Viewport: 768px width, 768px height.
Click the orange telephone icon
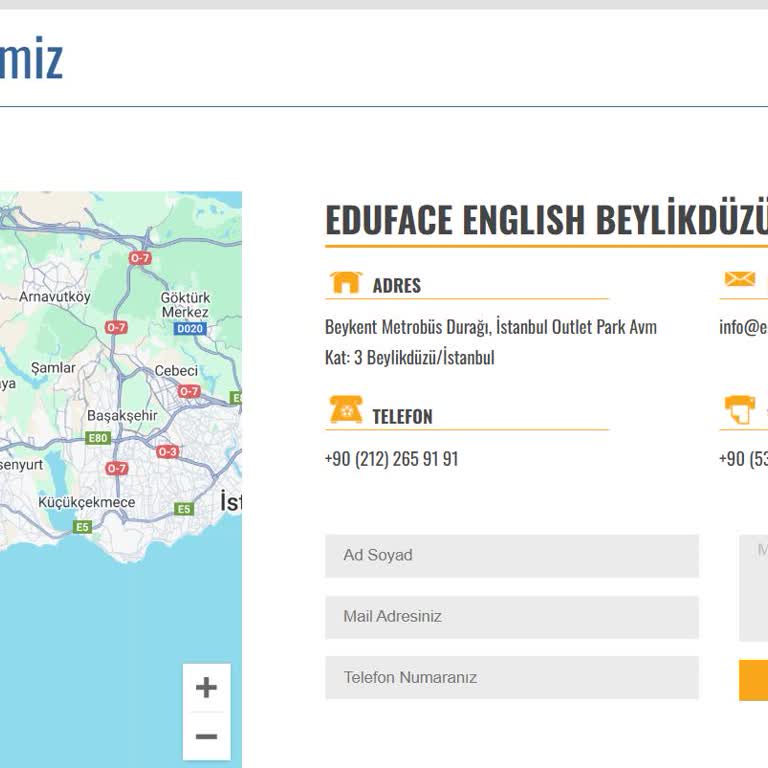(x=346, y=409)
